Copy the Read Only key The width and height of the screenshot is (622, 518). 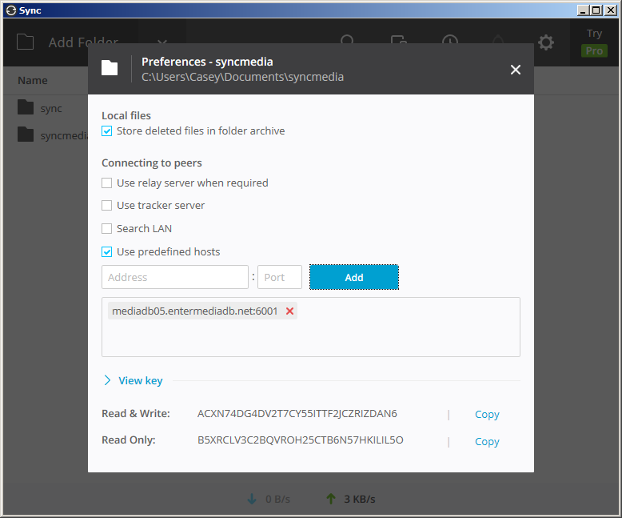tap(487, 441)
